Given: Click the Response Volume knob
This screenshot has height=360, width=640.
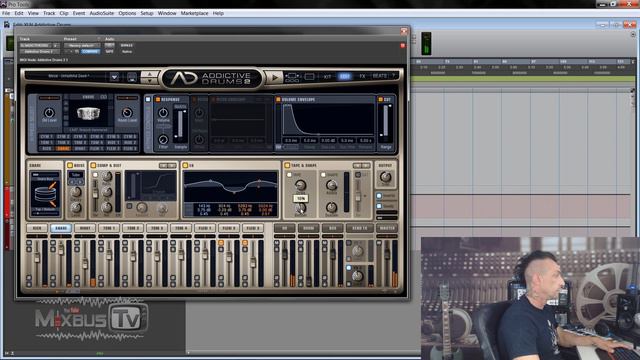Looking at the screenshot, I should [x=163, y=112].
